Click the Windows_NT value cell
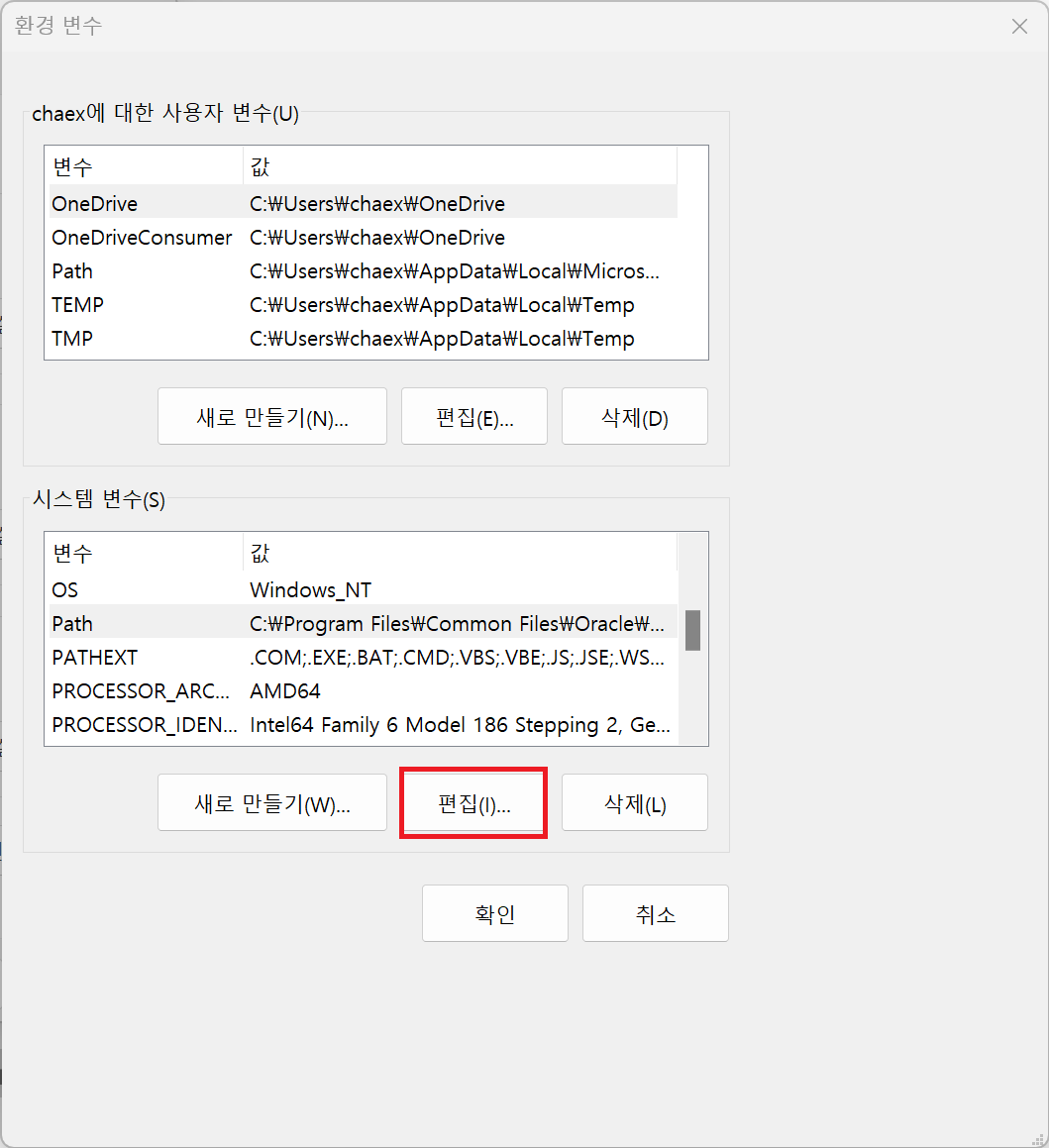This screenshot has width=1049, height=1148. pyautogui.click(x=310, y=590)
